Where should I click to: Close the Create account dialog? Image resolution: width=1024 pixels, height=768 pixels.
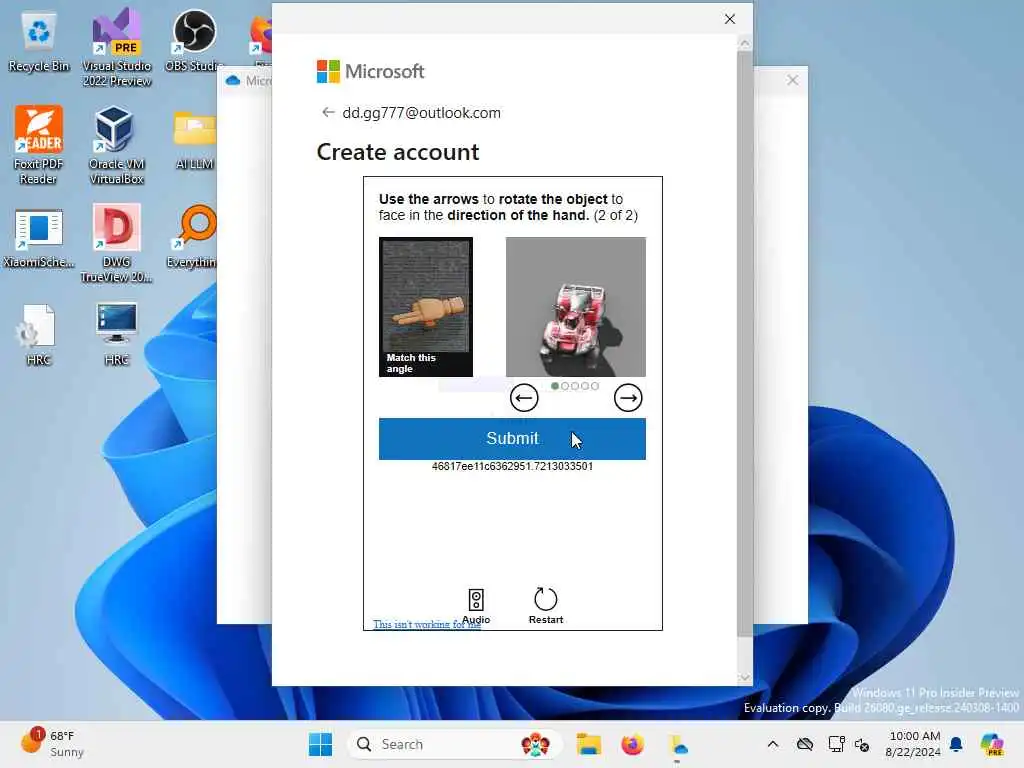(x=730, y=19)
